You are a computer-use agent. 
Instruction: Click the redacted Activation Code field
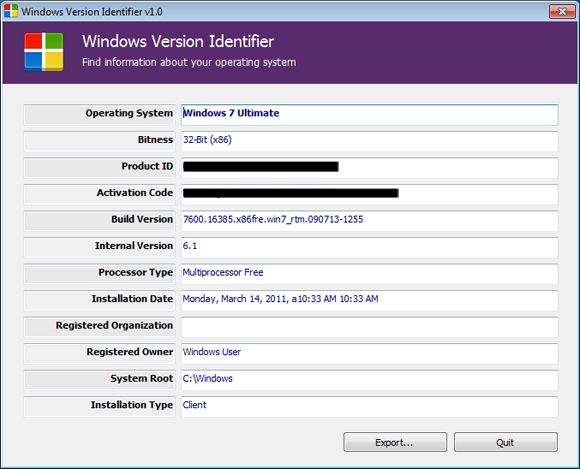[x=370, y=194]
